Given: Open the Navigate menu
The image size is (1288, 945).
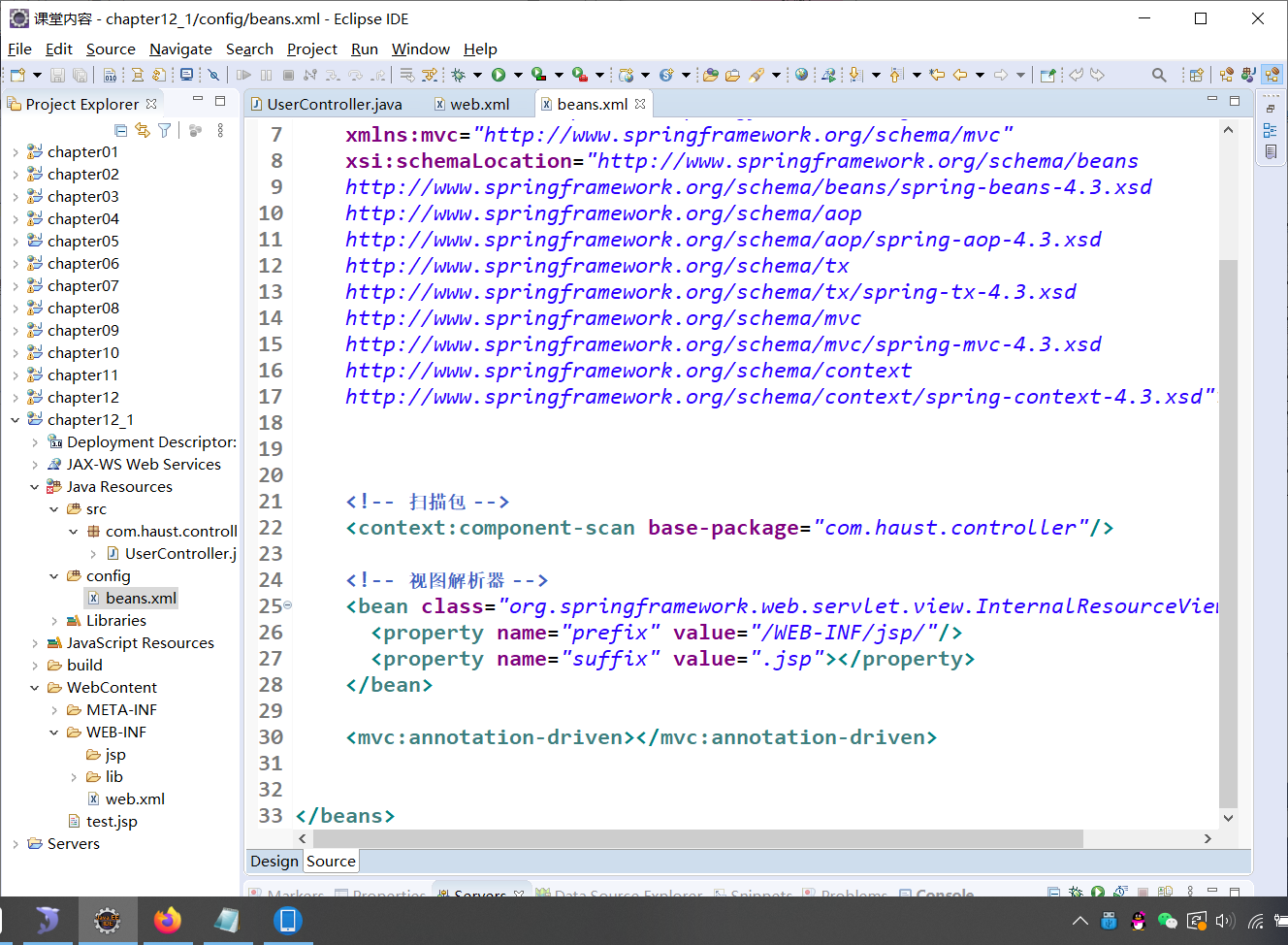Looking at the screenshot, I should click(180, 49).
